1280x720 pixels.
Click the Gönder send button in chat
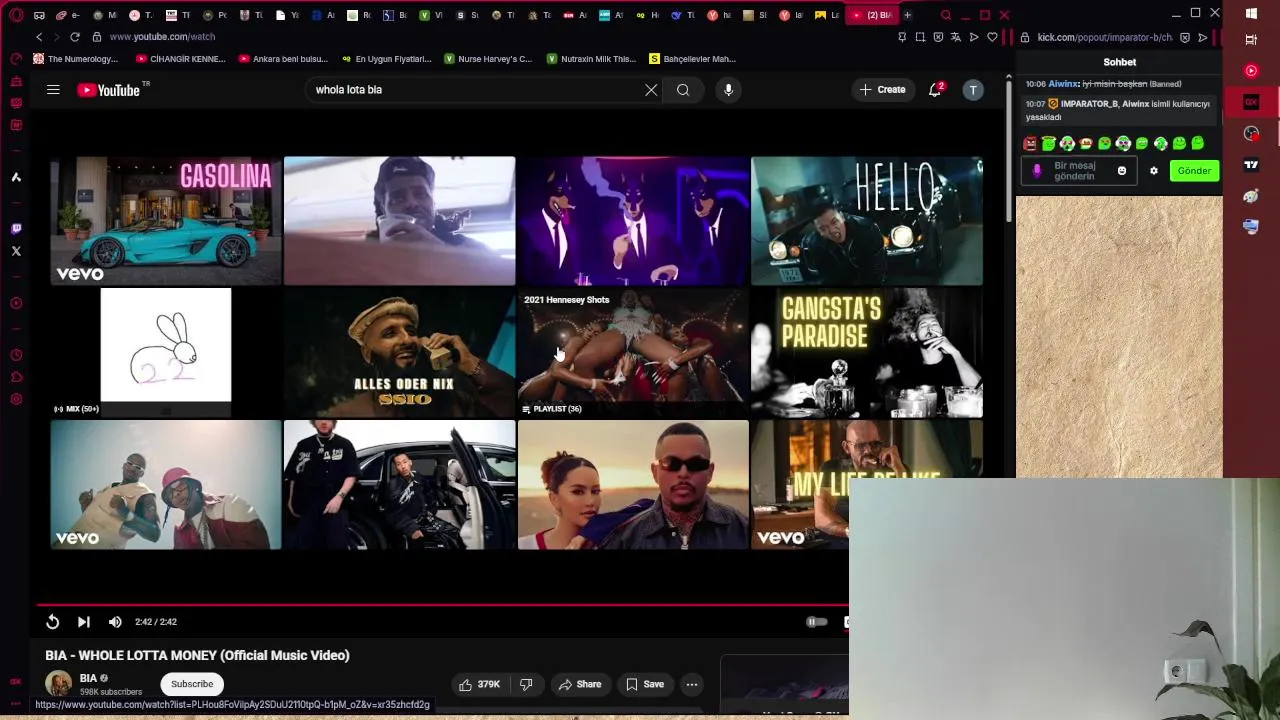pyautogui.click(x=1194, y=171)
